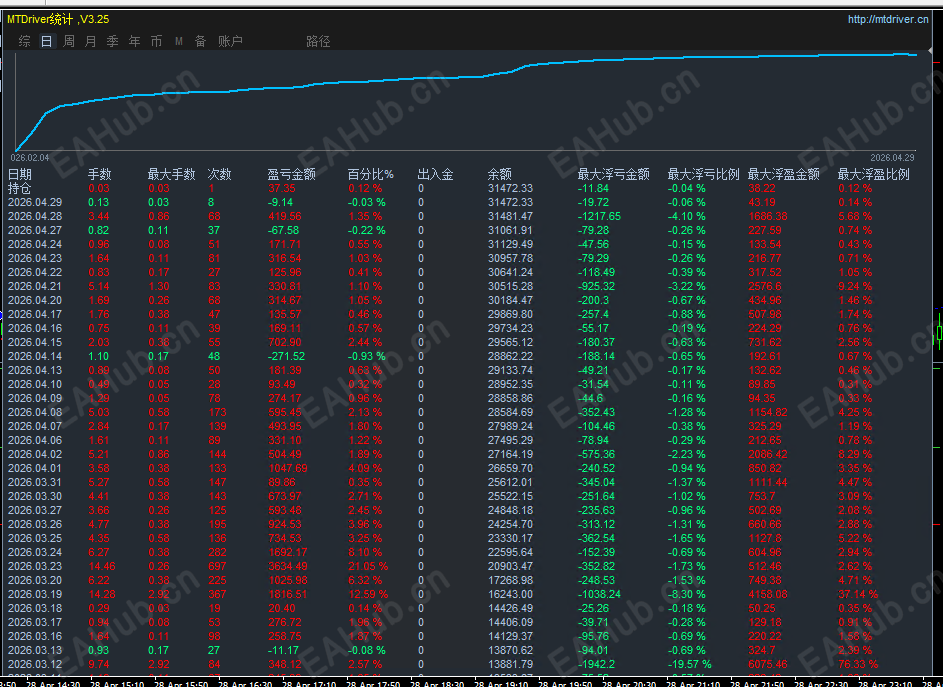Click floating profit 2576.6
943x687 pixels.
(x=765, y=286)
